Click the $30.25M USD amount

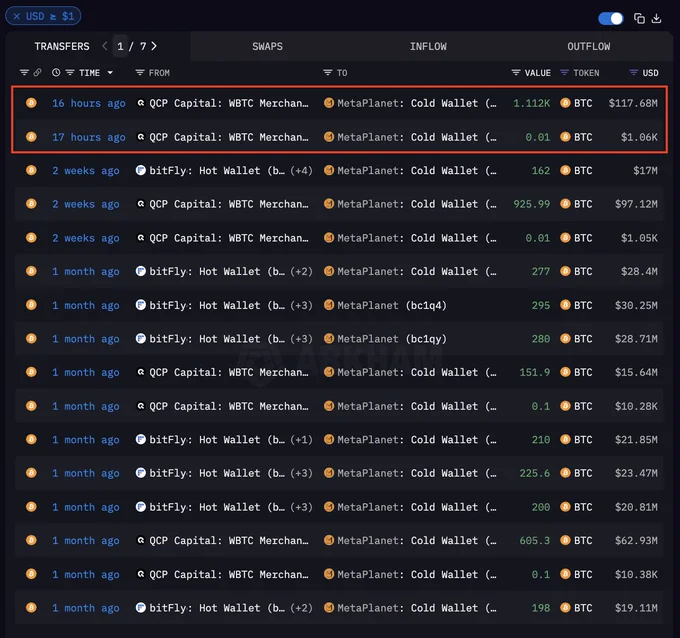(636, 305)
